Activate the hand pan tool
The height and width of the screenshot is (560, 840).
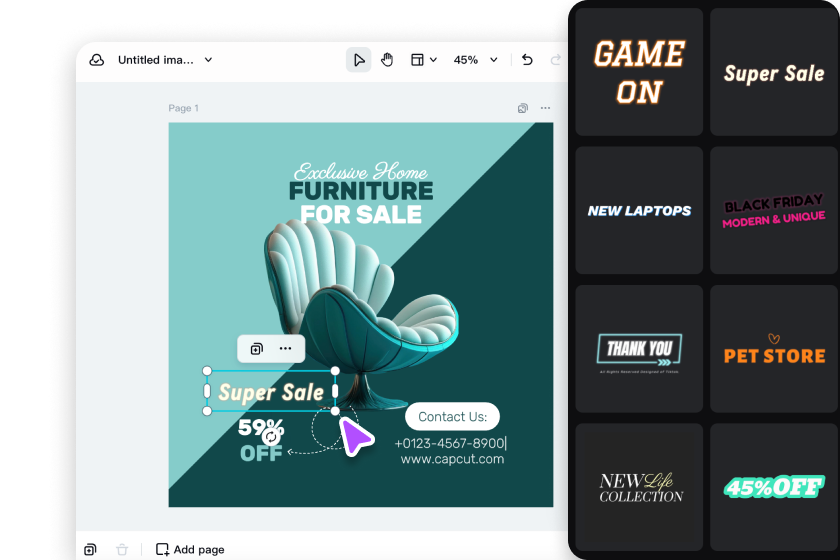click(x=387, y=60)
